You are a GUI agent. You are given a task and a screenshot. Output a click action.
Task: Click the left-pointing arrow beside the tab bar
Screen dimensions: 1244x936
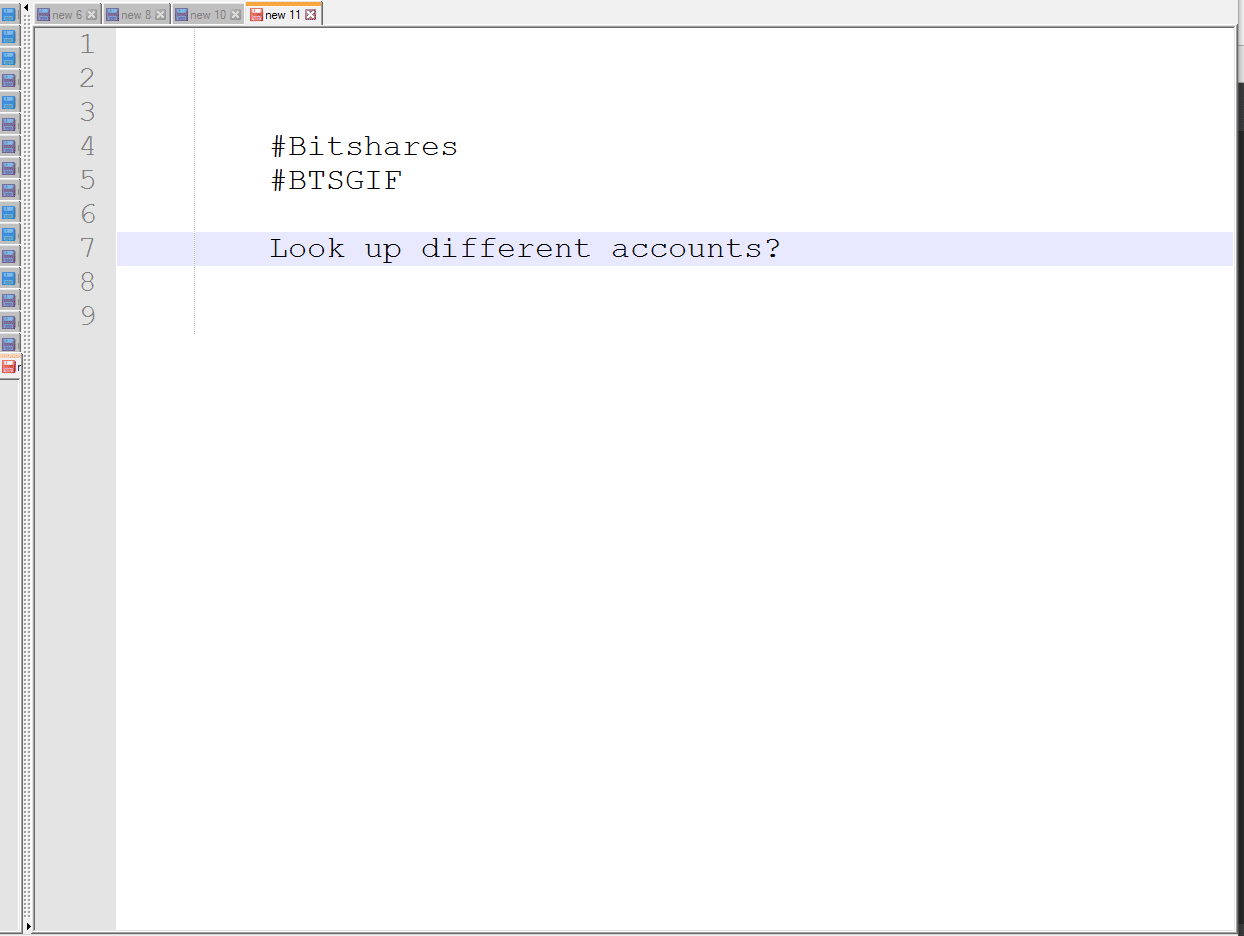[x=27, y=9]
